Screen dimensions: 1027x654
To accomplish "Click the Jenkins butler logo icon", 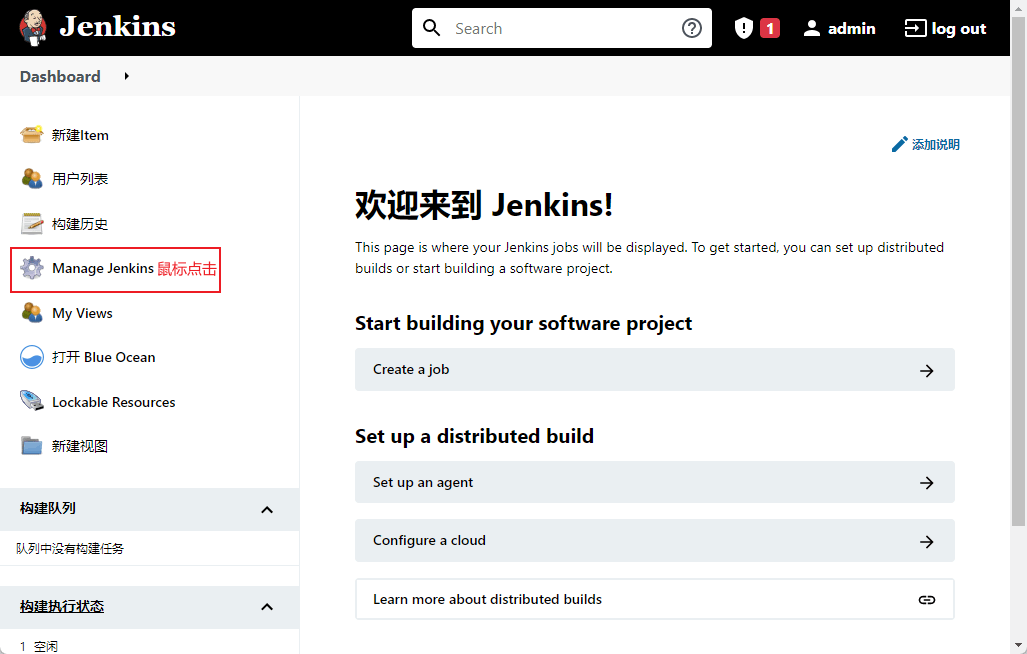I will pos(33,27).
